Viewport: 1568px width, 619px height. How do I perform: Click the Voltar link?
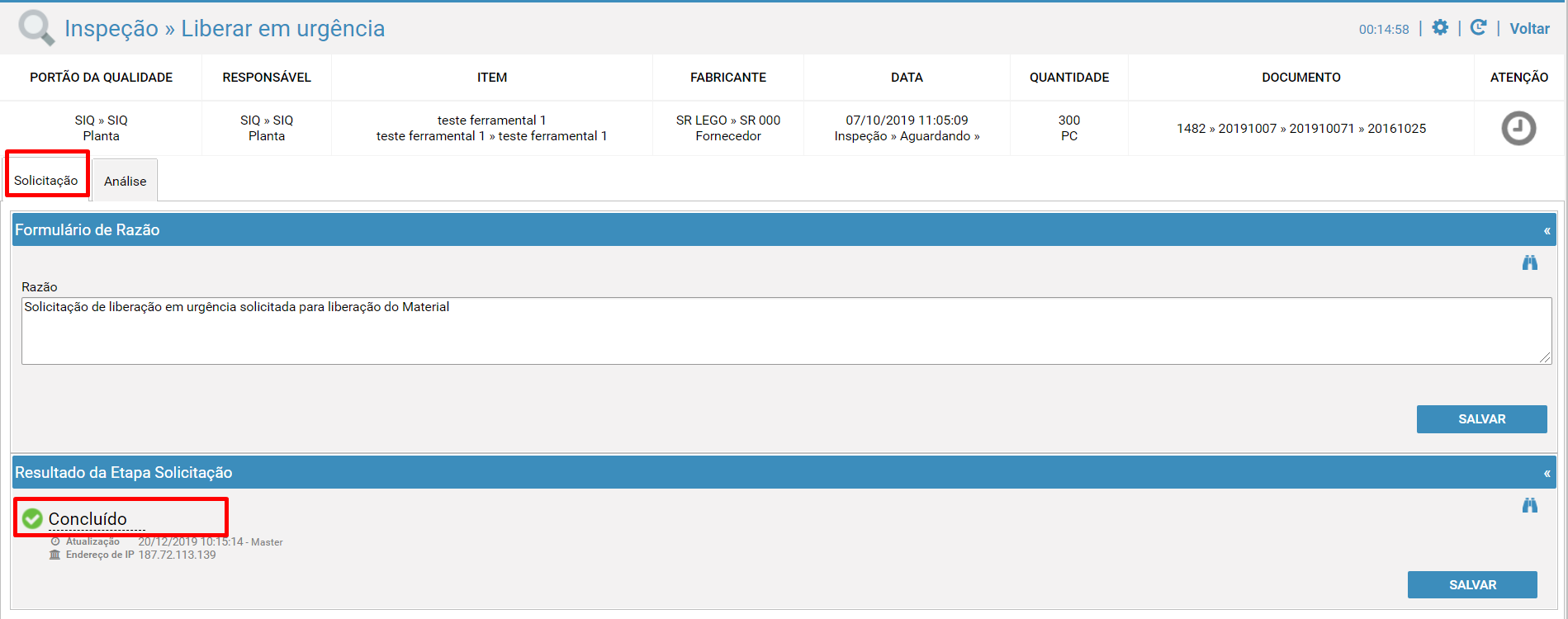(x=1529, y=29)
